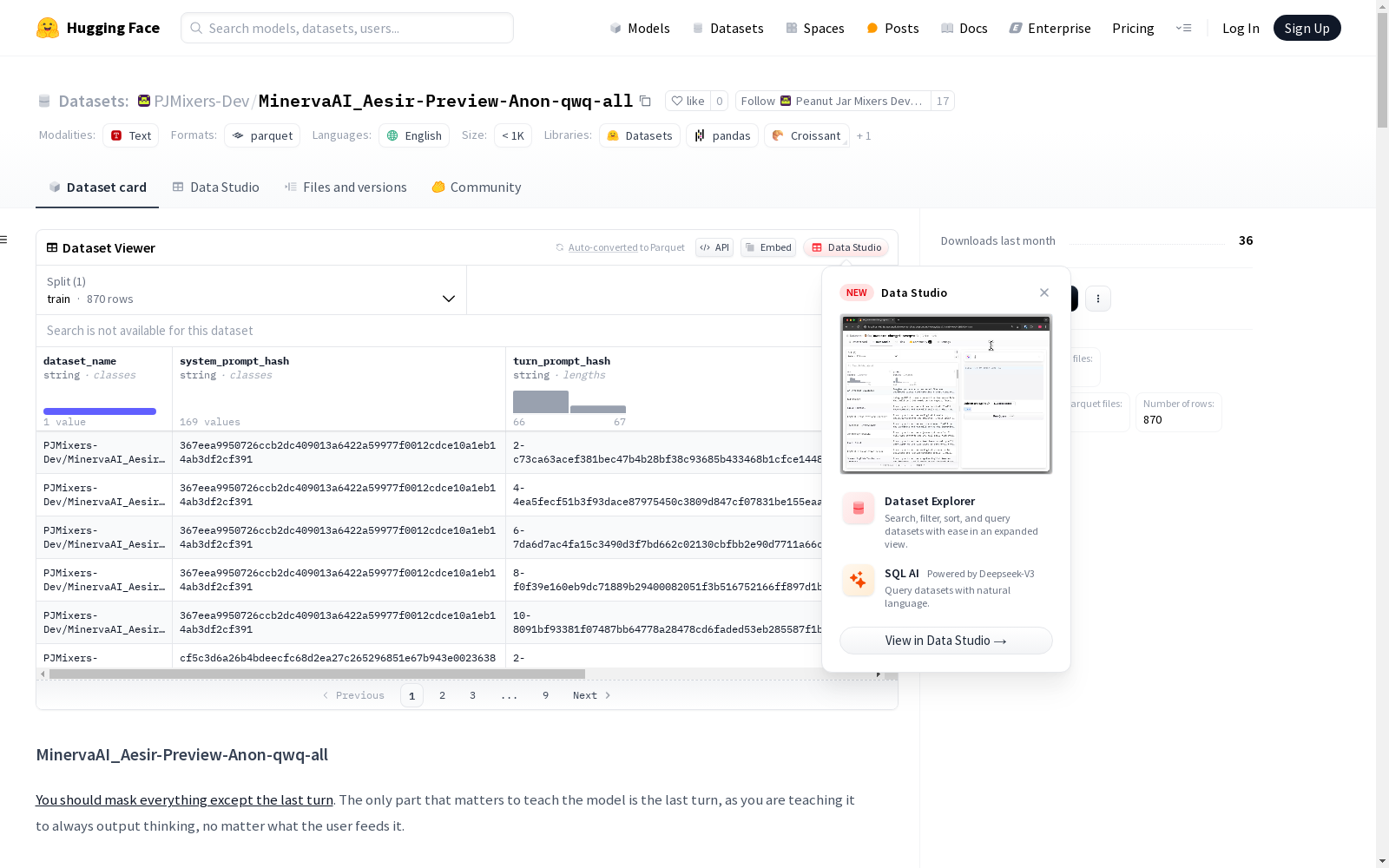Click the SQL AI sparkle icon
Image resolution: width=1389 pixels, height=868 pixels.
point(858,581)
